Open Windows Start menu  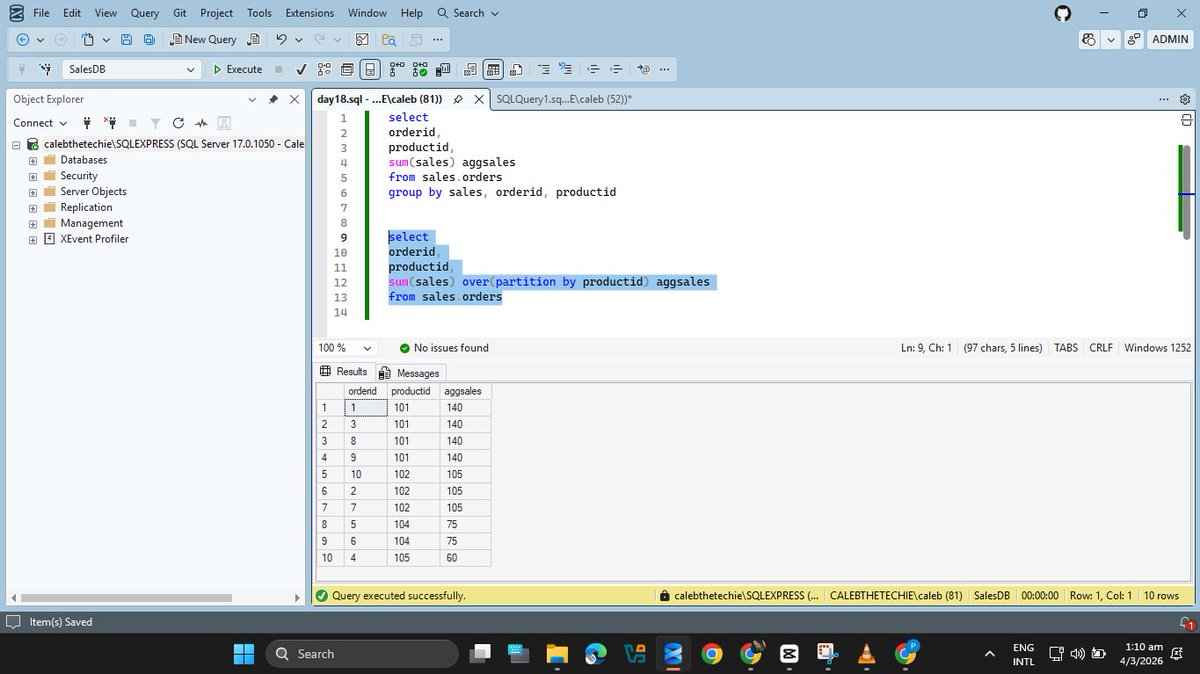click(x=244, y=654)
